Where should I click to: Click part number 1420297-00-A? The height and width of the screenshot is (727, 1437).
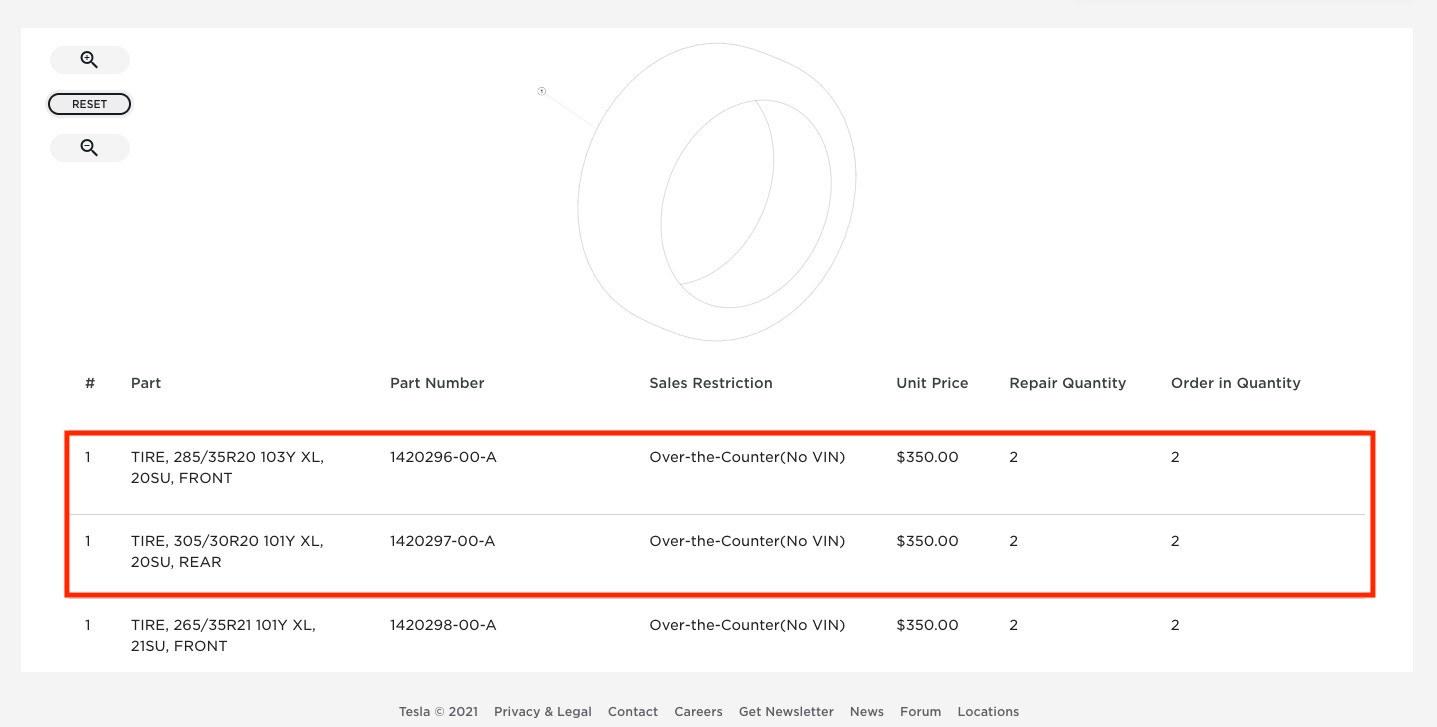point(443,541)
